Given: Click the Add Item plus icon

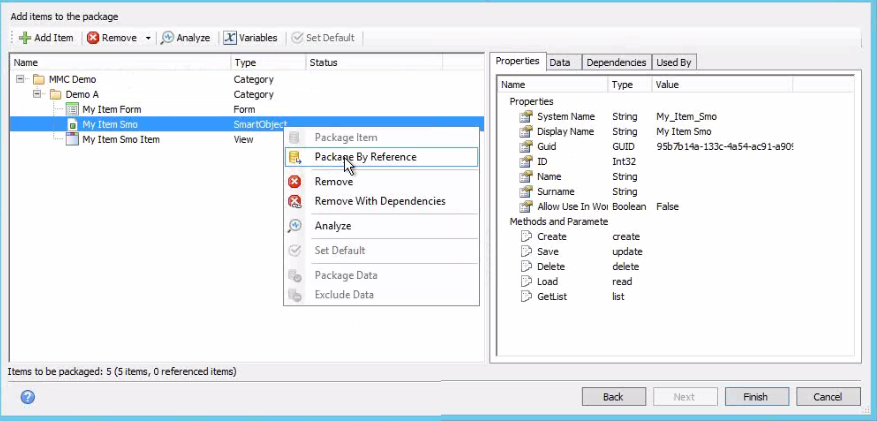Looking at the screenshot, I should tap(25, 38).
